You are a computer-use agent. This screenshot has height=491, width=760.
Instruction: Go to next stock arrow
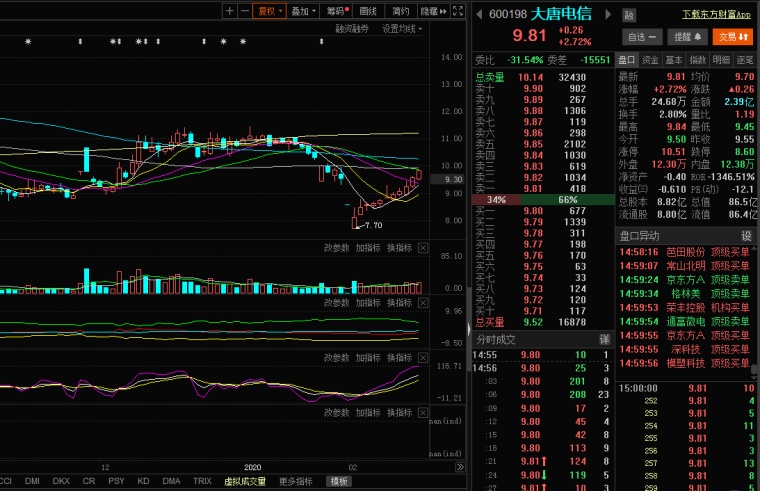click(608, 14)
